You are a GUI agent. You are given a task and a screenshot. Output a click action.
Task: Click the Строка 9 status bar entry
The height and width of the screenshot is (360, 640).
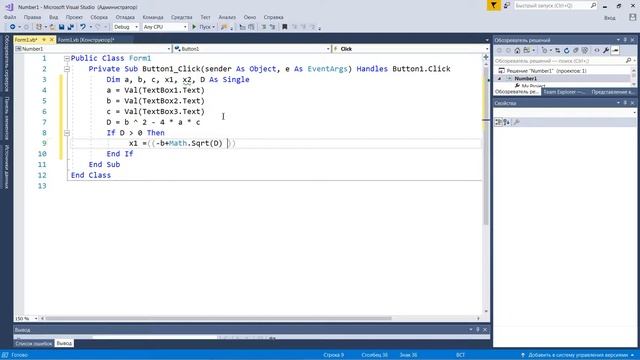pyautogui.click(x=333, y=355)
